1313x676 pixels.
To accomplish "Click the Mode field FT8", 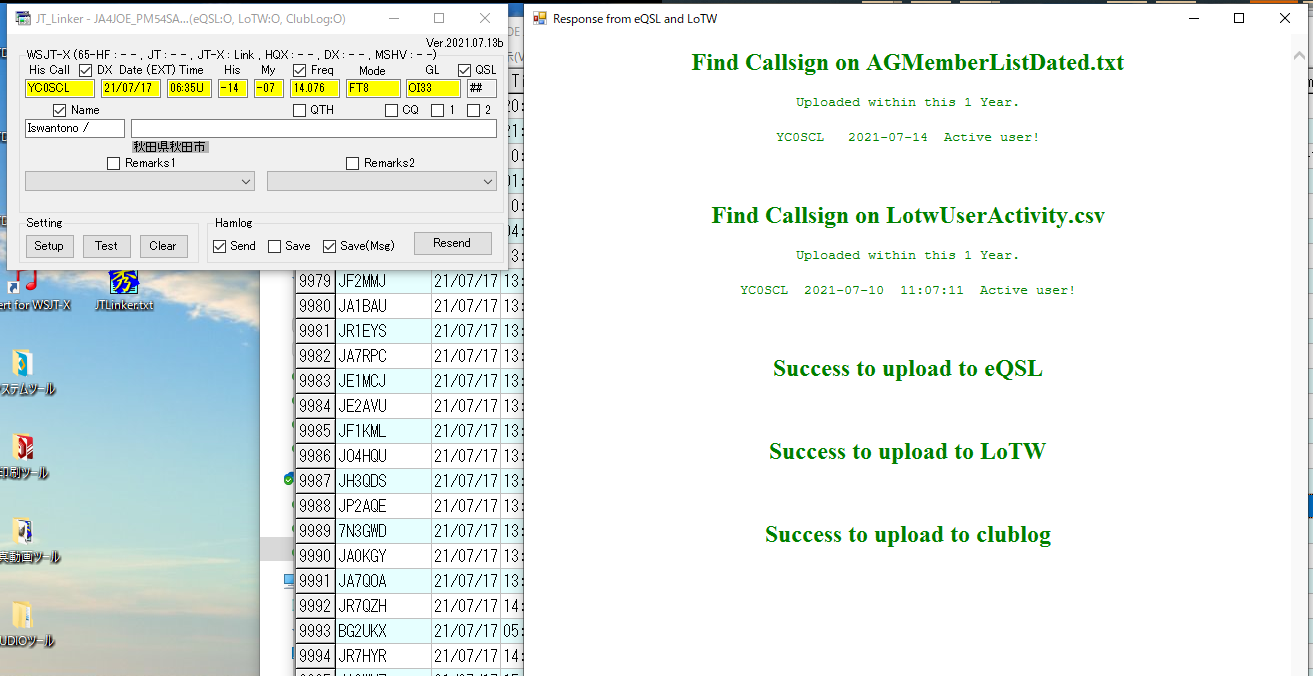I will pyautogui.click(x=373, y=88).
